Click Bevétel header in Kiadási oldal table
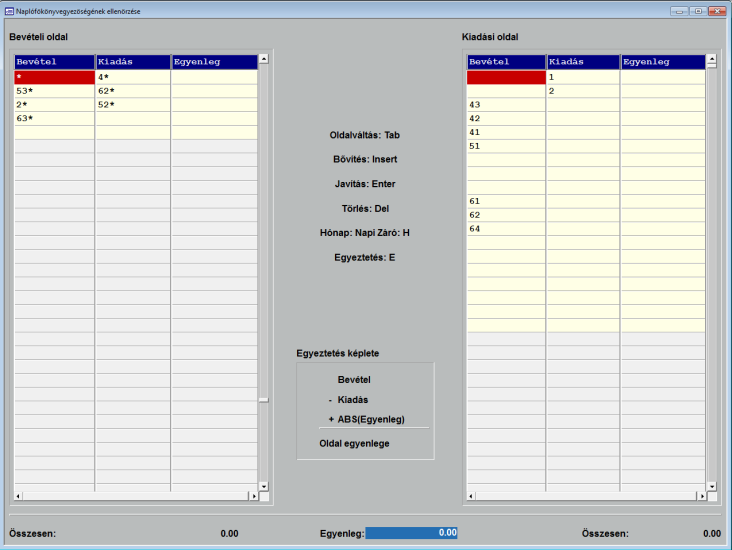This screenshot has height=550, width=732. [x=506, y=62]
